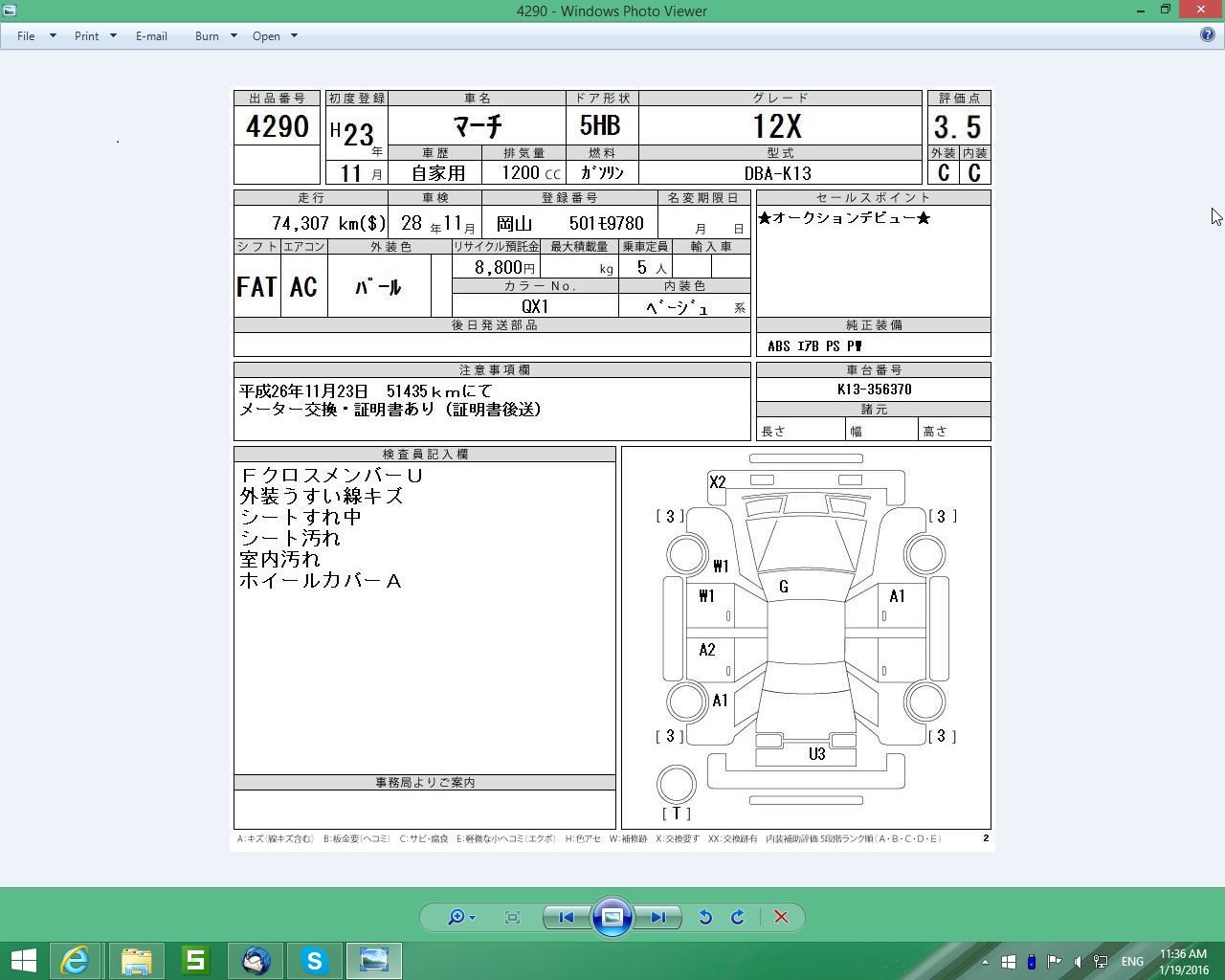The image size is (1225, 980).
Task: Go to the previous photo
Action: [566, 917]
